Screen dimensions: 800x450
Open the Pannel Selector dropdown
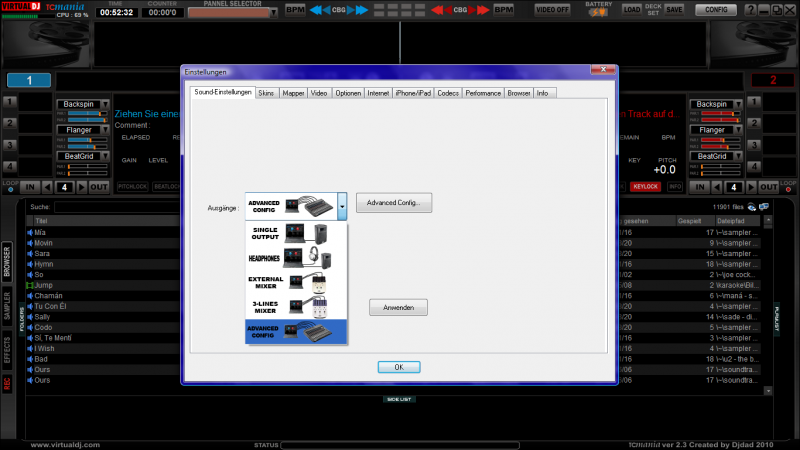(273, 12)
